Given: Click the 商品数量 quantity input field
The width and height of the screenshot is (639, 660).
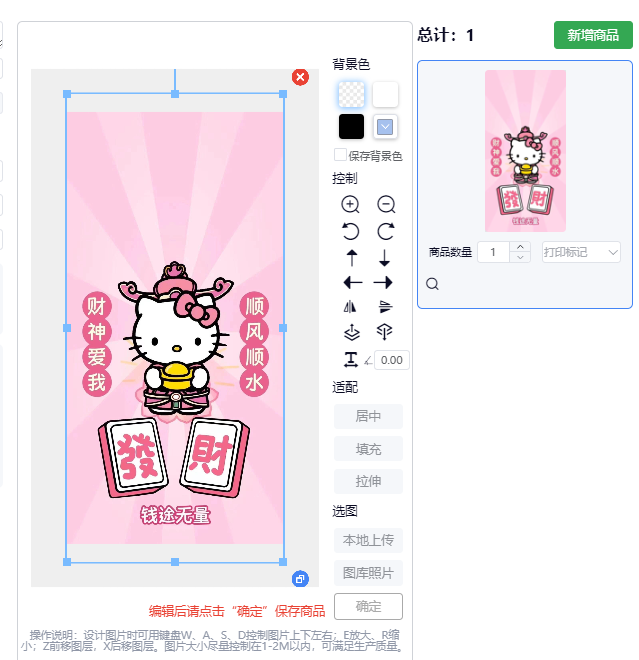Looking at the screenshot, I should pos(493,252).
